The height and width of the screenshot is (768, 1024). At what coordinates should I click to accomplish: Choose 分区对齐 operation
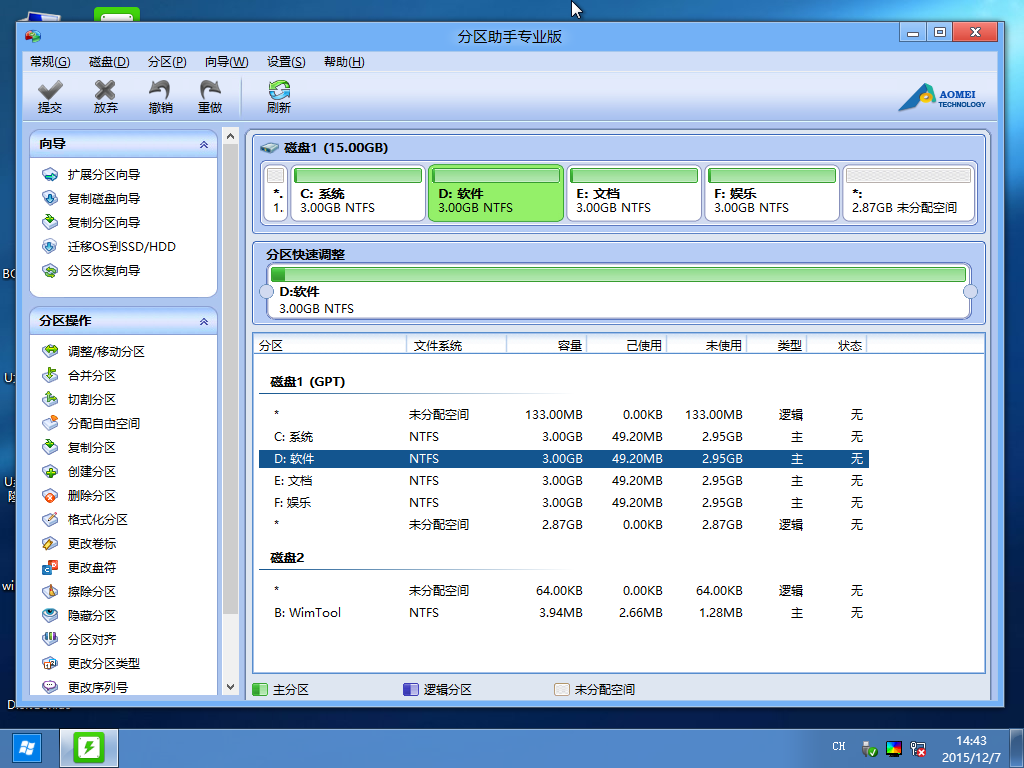tap(79, 639)
